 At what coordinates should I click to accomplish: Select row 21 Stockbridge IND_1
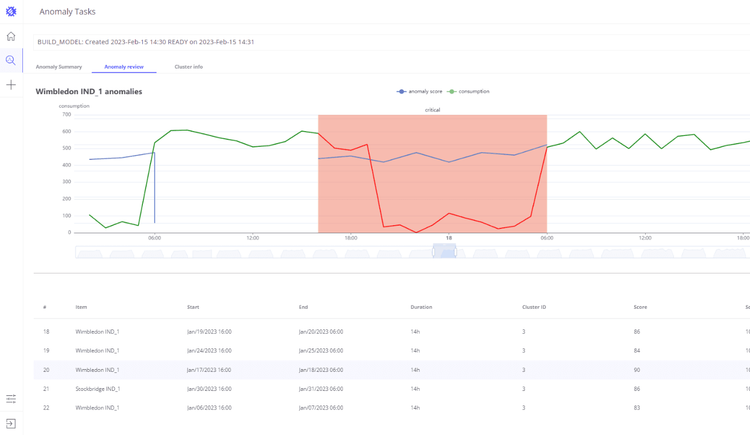pyautogui.click(x=97, y=389)
